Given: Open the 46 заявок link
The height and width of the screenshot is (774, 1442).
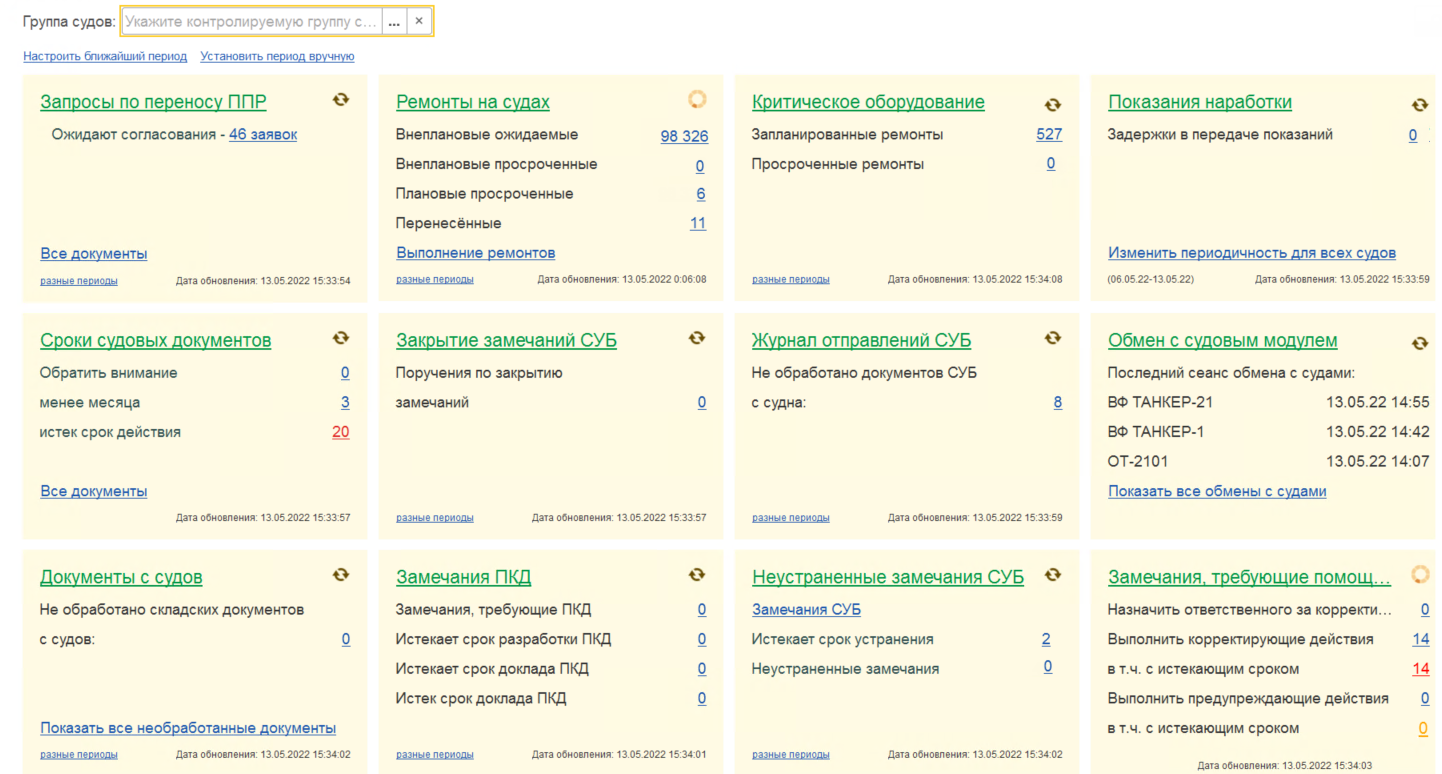Looking at the screenshot, I should point(263,134).
